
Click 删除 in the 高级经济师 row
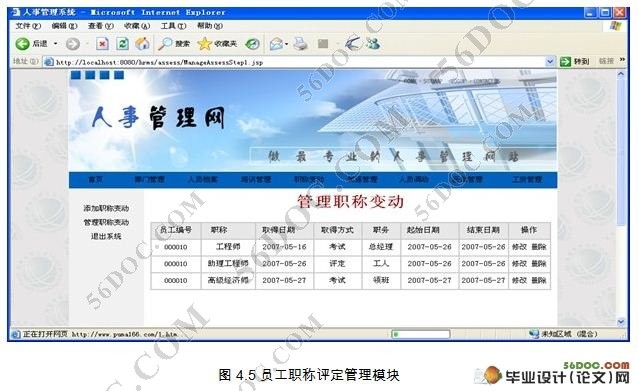pyautogui.click(x=539, y=280)
